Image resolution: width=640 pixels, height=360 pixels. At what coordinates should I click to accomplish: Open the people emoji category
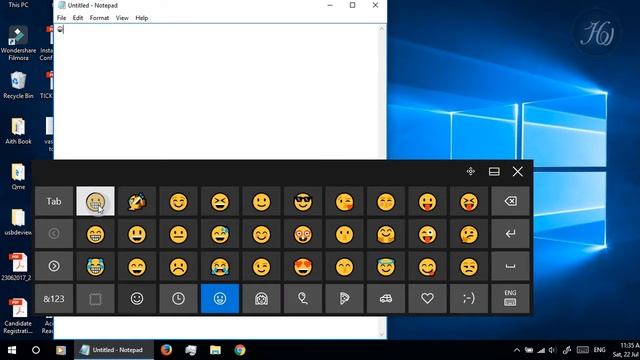[261, 299]
